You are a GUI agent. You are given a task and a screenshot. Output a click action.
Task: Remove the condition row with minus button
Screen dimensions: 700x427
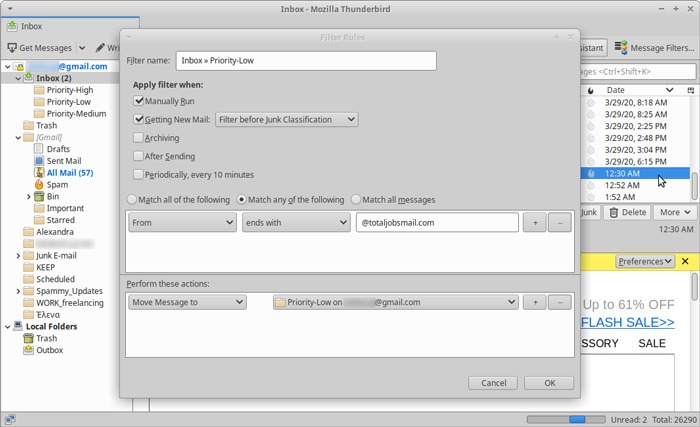point(560,222)
